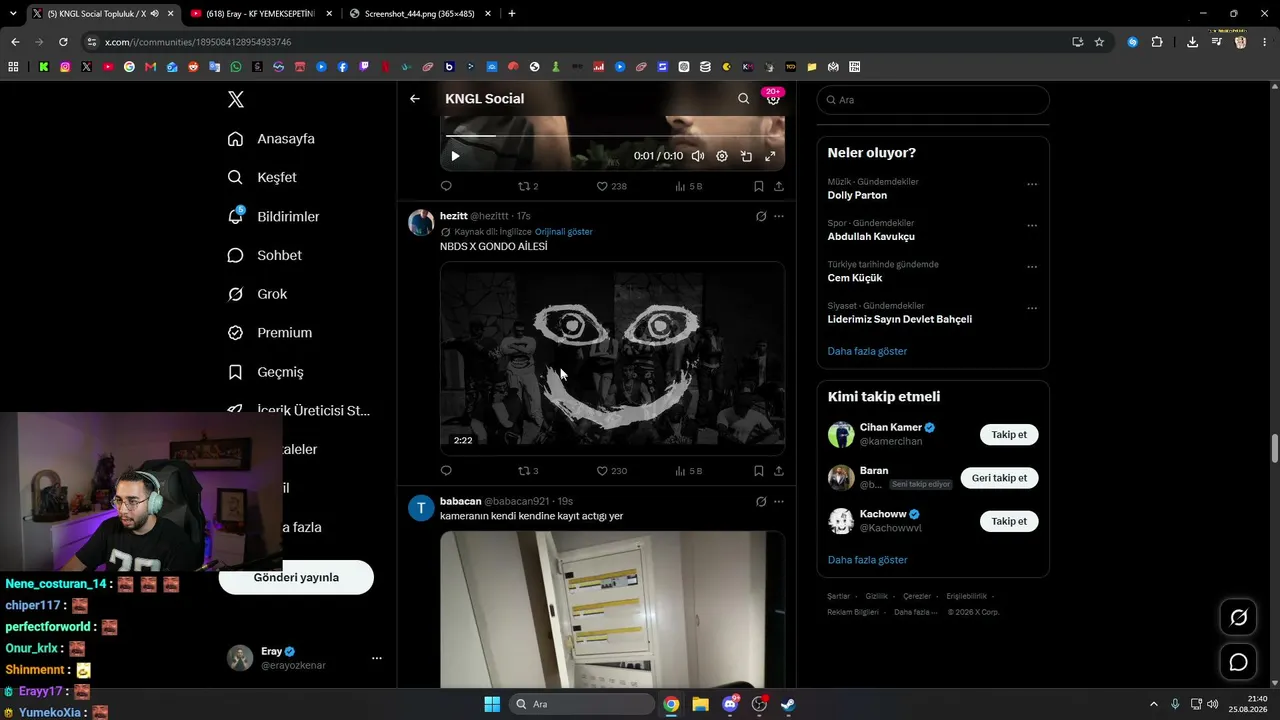
Task: Click the "Orijinali göster" link
Action: 564,232
